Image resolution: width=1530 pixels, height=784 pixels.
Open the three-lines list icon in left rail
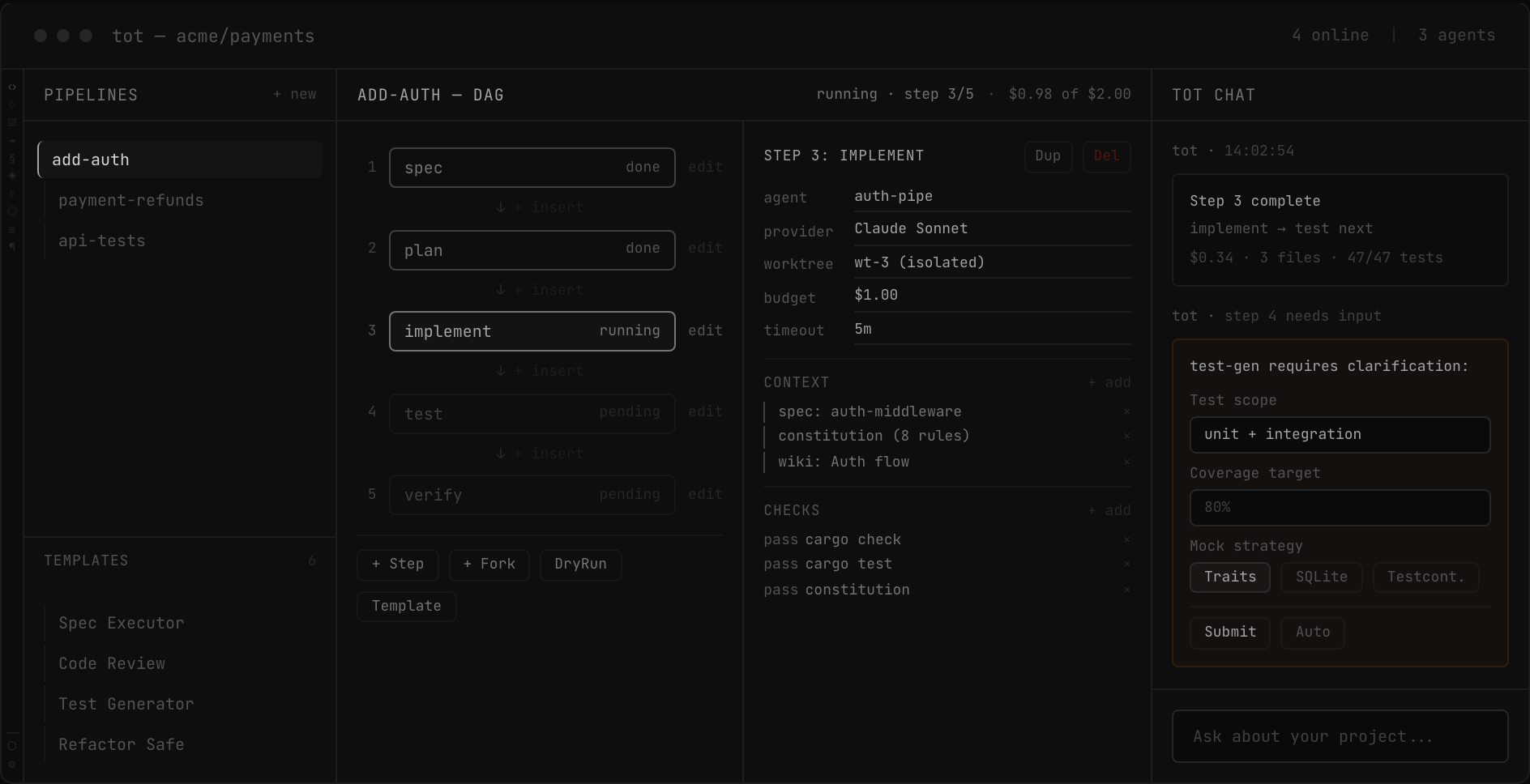point(12,230)
